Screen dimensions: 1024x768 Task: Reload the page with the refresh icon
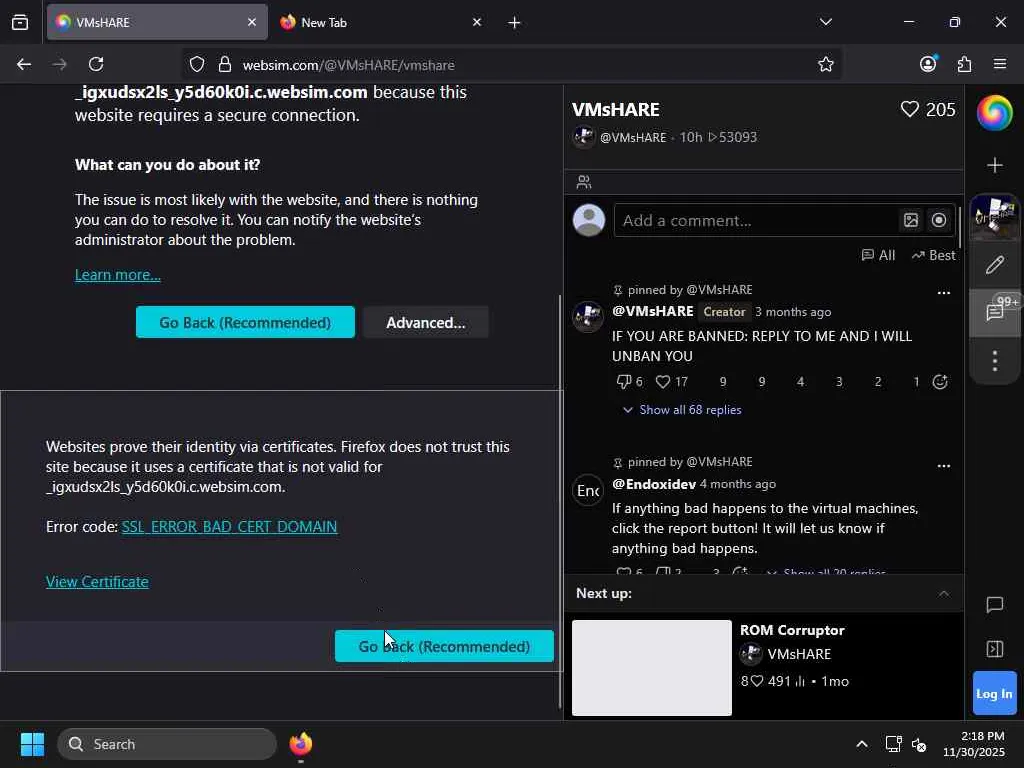96,64
